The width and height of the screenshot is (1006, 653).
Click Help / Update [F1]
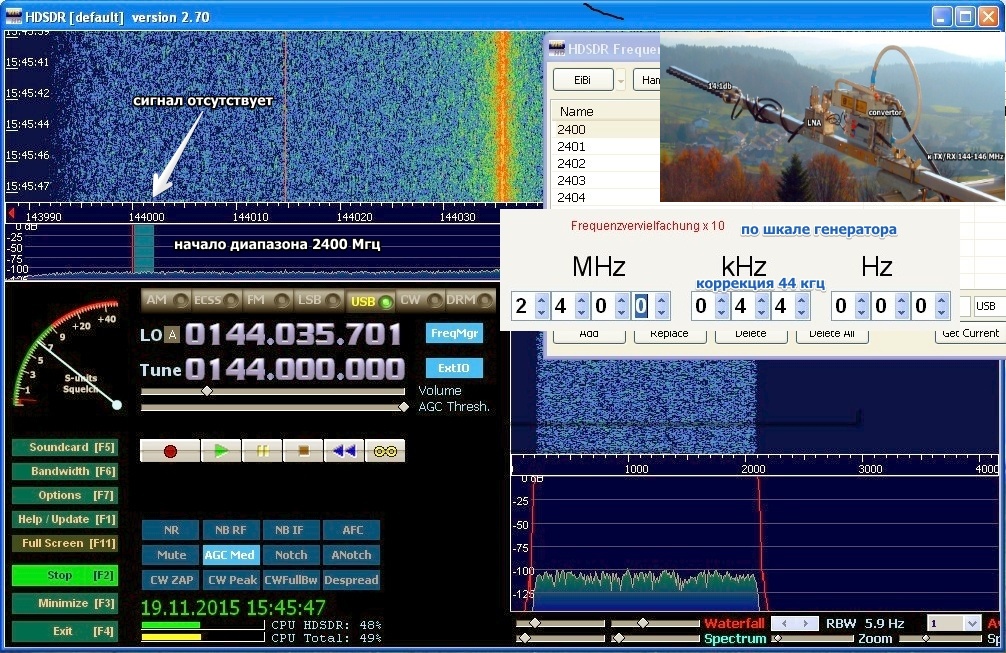click(65, 520)
